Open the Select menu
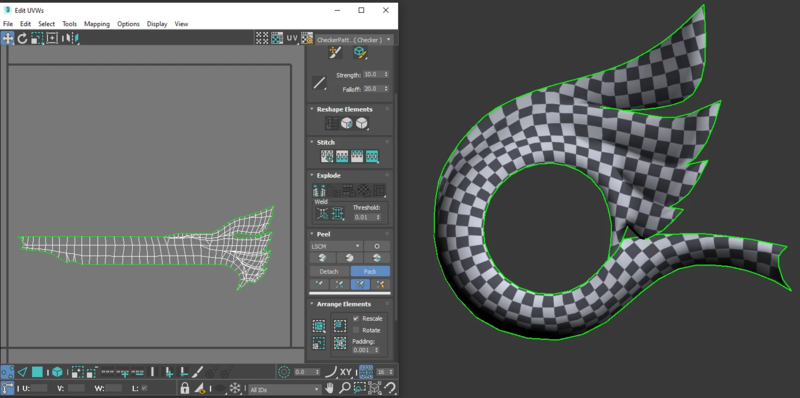 [x=46, y=24]
